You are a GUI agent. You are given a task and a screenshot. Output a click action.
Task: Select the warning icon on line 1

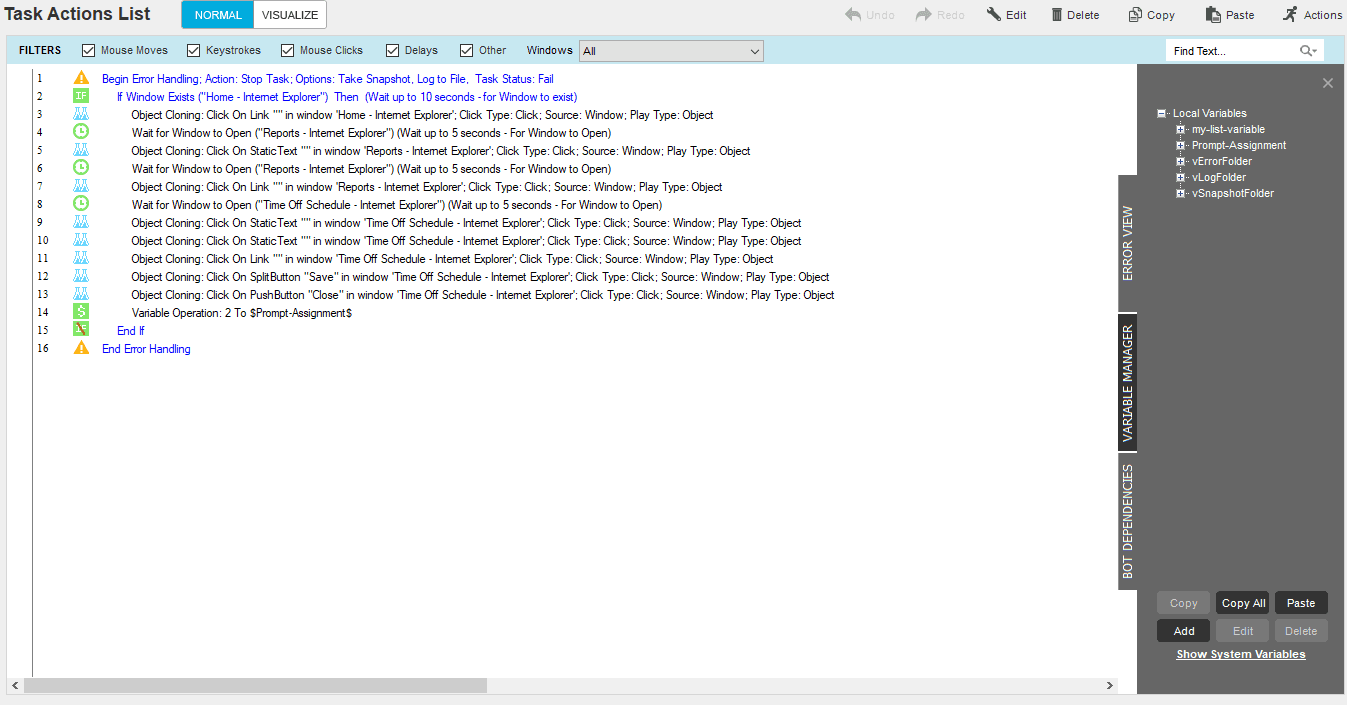(82, 78)
